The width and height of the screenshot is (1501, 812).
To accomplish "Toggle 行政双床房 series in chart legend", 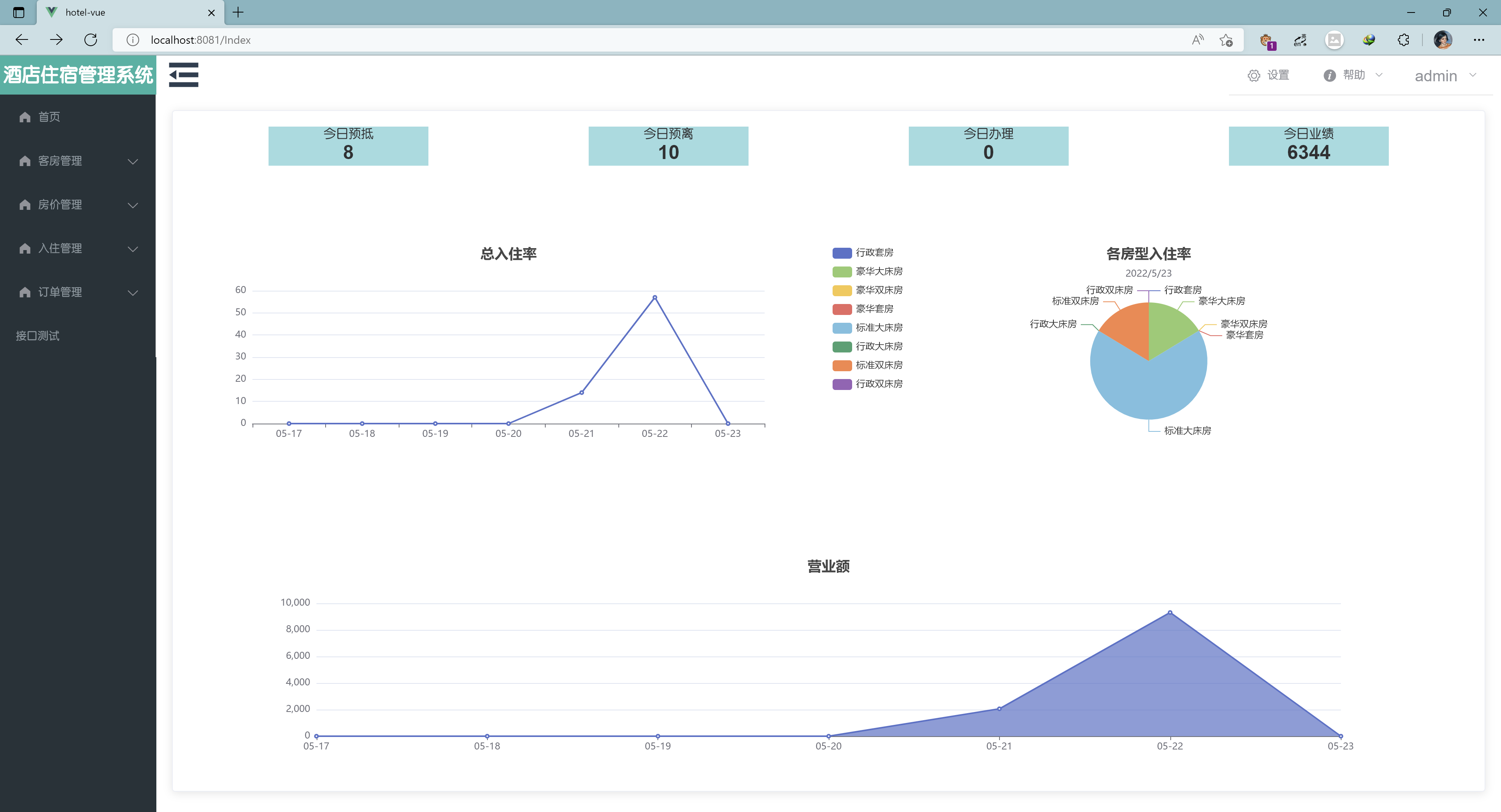I will pos(868,384).
